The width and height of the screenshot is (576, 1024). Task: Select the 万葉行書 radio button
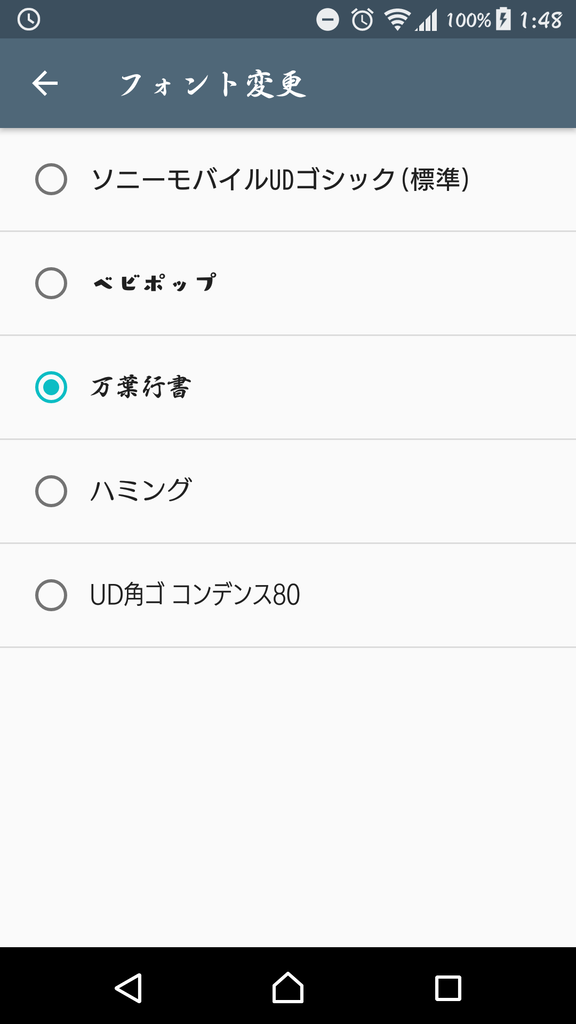(51, 387)
